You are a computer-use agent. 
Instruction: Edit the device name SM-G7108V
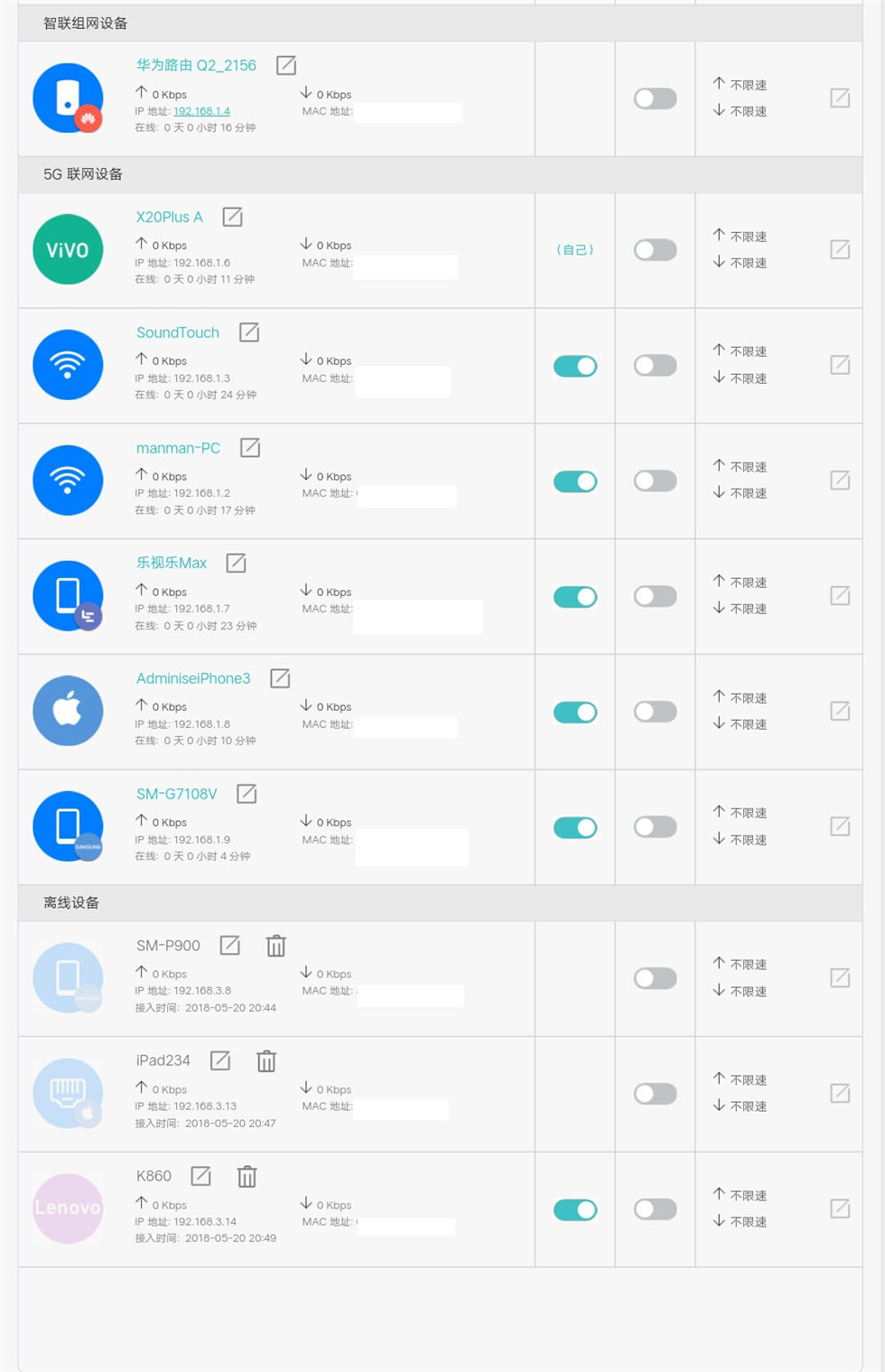pyautogui.click(x=247, y=793)
